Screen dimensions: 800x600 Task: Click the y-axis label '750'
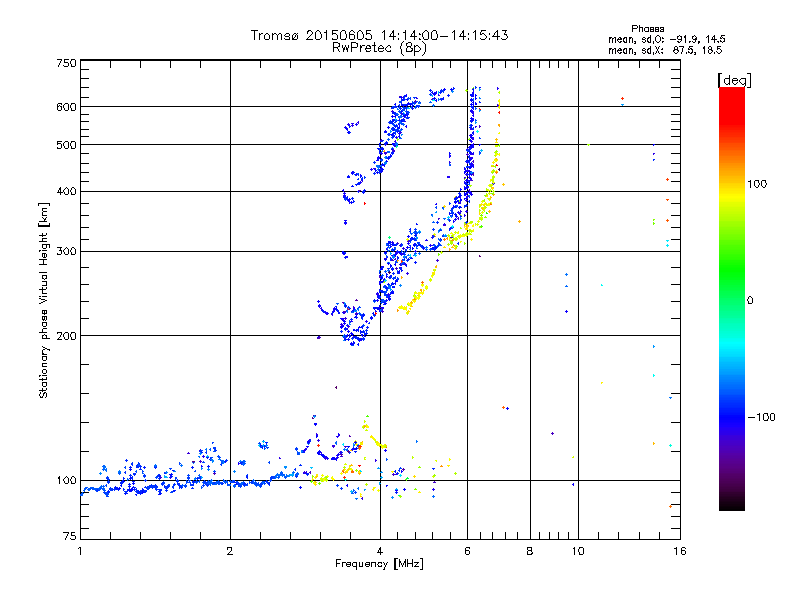pyautogui.click(x=66, y=63)
